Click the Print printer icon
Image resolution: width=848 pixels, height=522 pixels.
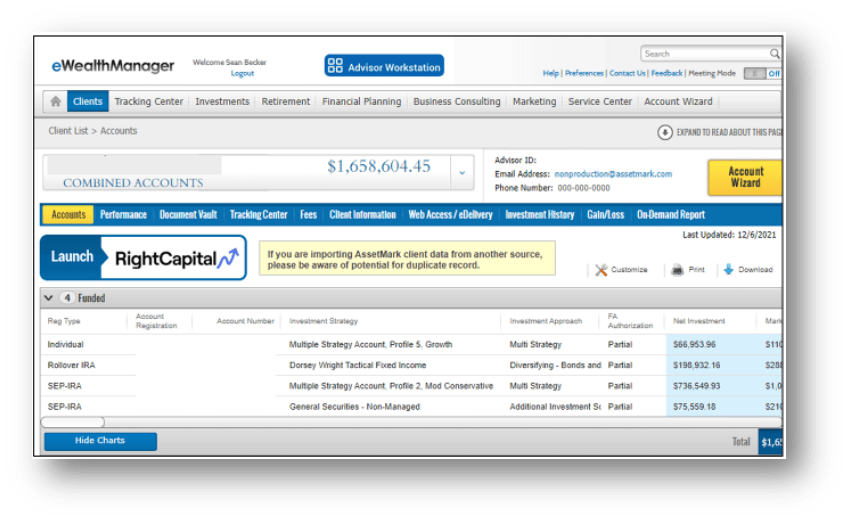click(x=677, y=270)
